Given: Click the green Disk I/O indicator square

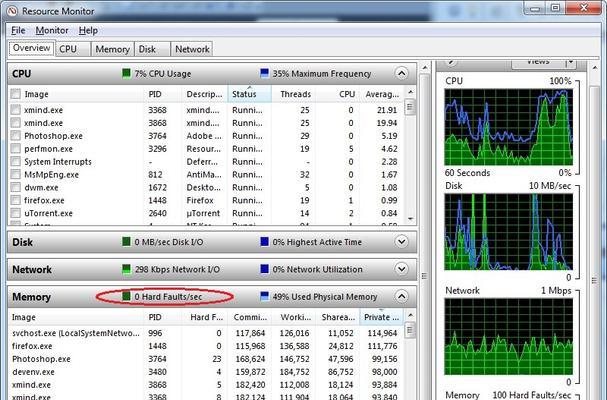Looking at the screenshot, I should click(126, 242).
